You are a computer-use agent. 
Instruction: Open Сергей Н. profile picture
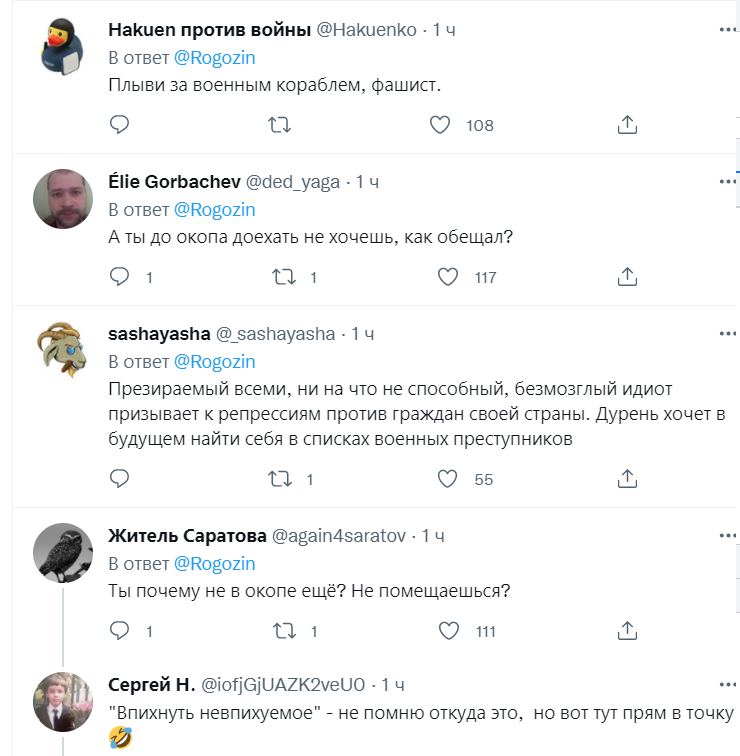(x=64, y=701)
